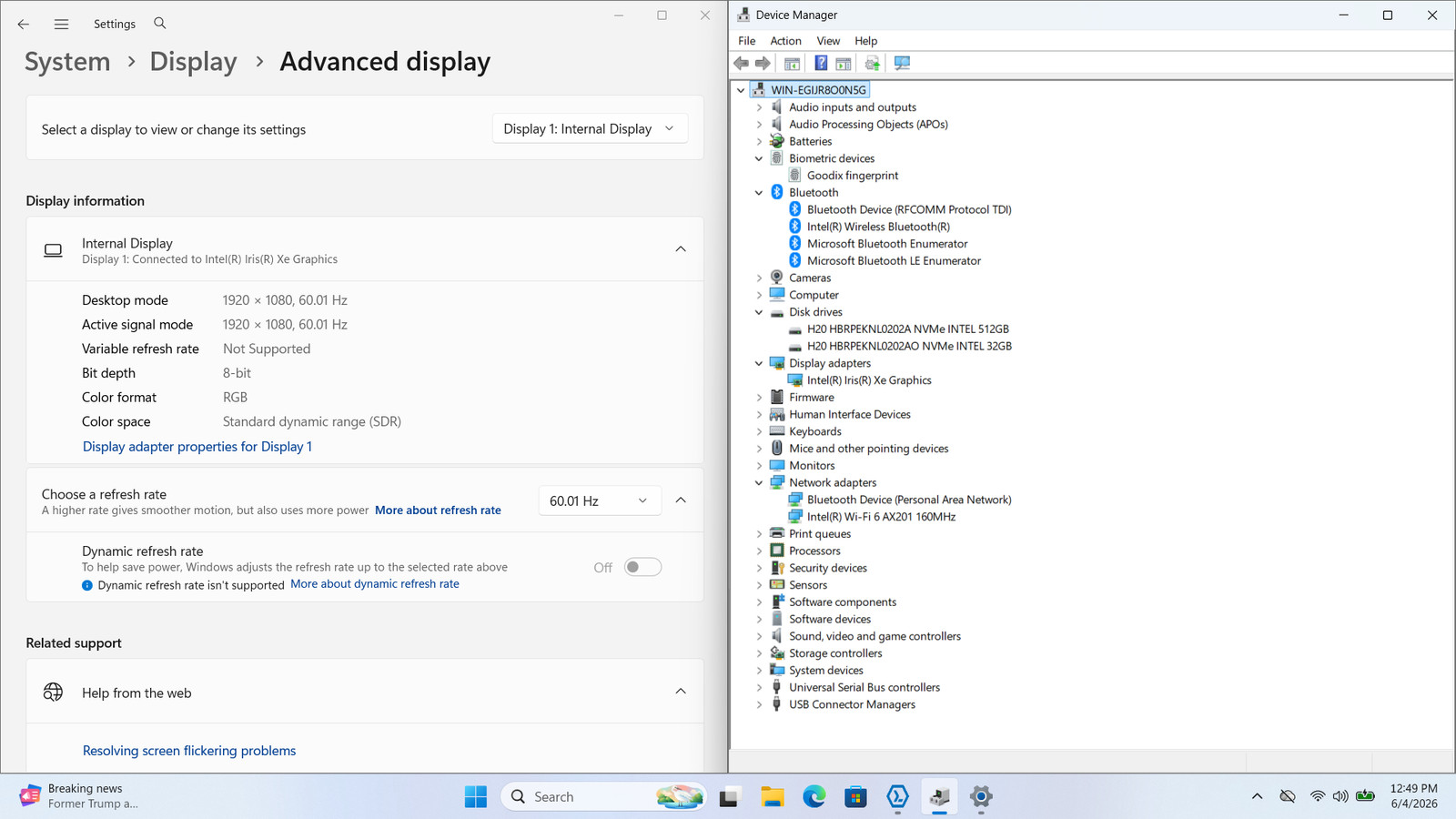Launch Microsoft Edge from the taskbar
This screenshot has width=1456, height=819.
814,797
